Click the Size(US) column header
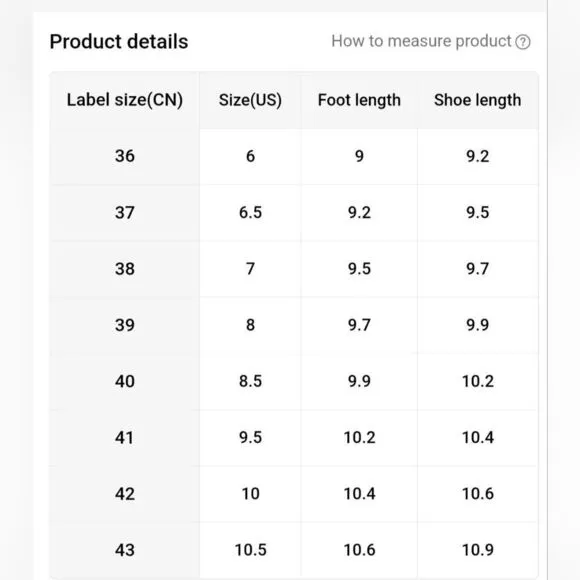Image resolution: width=580 pixels, height=580 pixels. pos(250,100)
